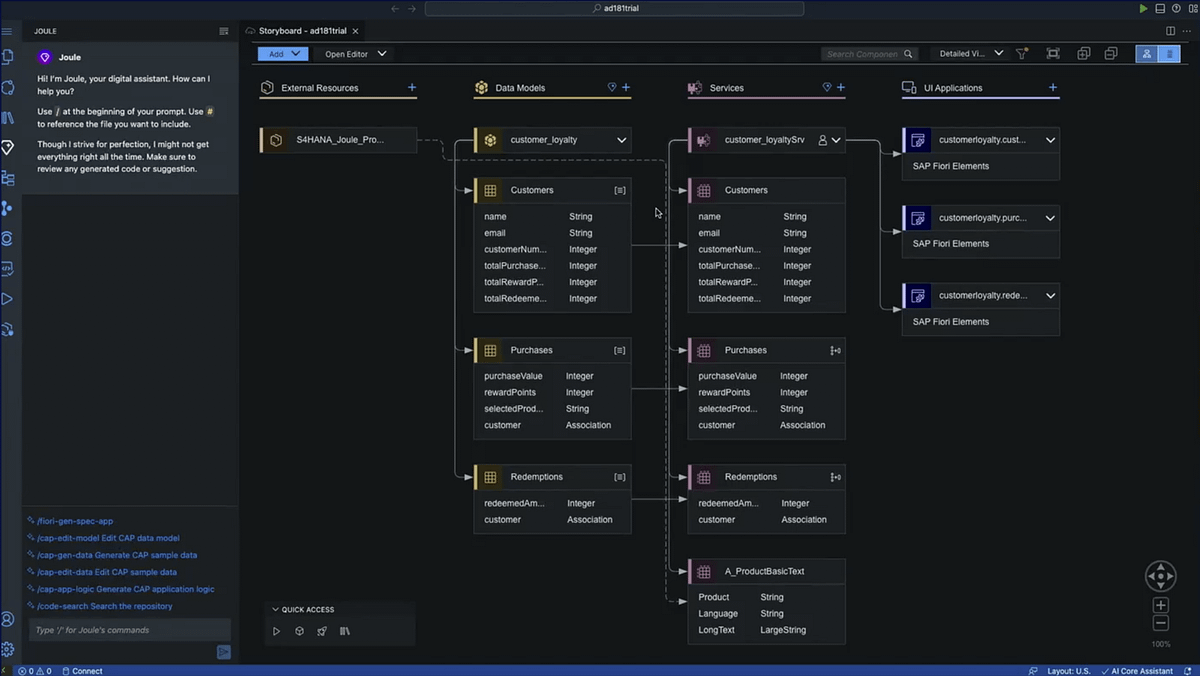Click the hamburger menu icon at top left
Screen dimensions: 1200x676
point(8,31)
